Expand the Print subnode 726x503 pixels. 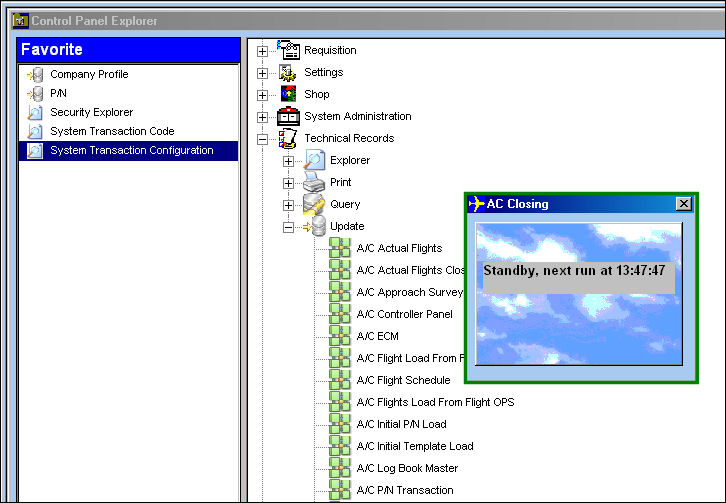click(x=288, y=183)
